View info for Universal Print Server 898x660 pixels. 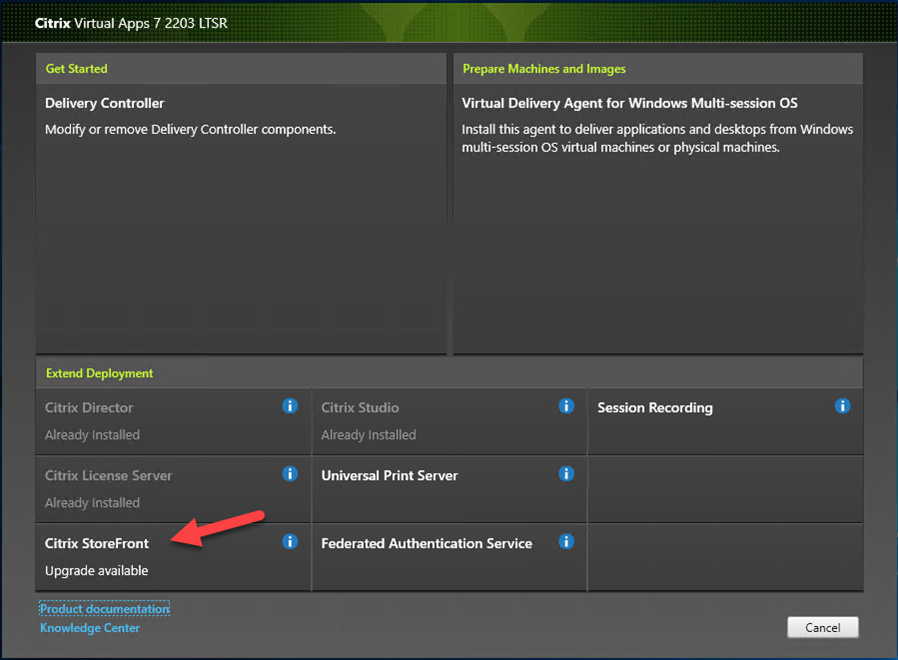566,474
